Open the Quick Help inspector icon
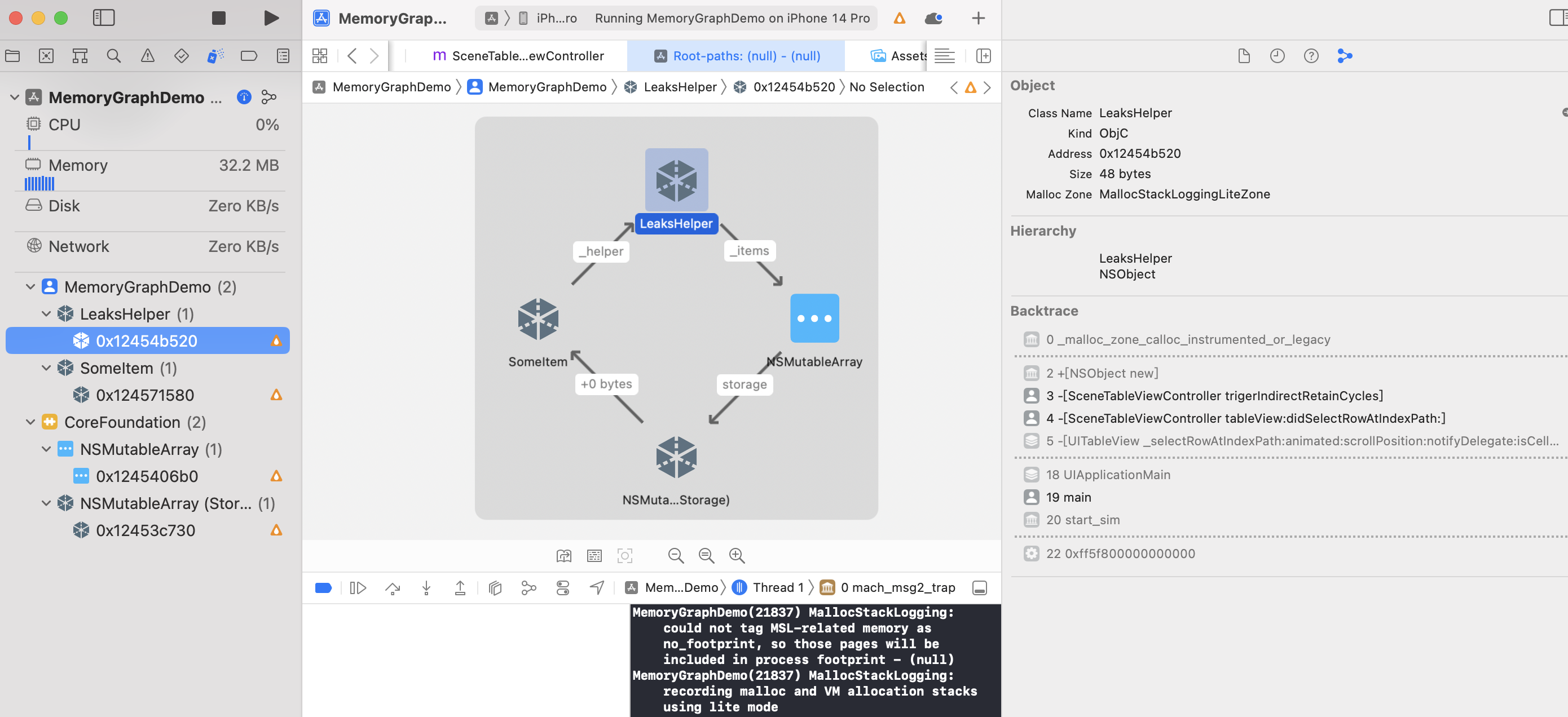The image size is (1568, 717). (1311, 56)
